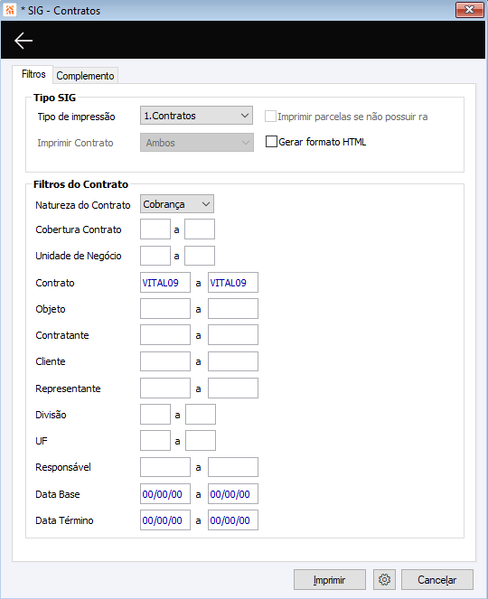Screen dimensions: 488x599
Task: Click the first Data Base date field
Action: [165, 494]
